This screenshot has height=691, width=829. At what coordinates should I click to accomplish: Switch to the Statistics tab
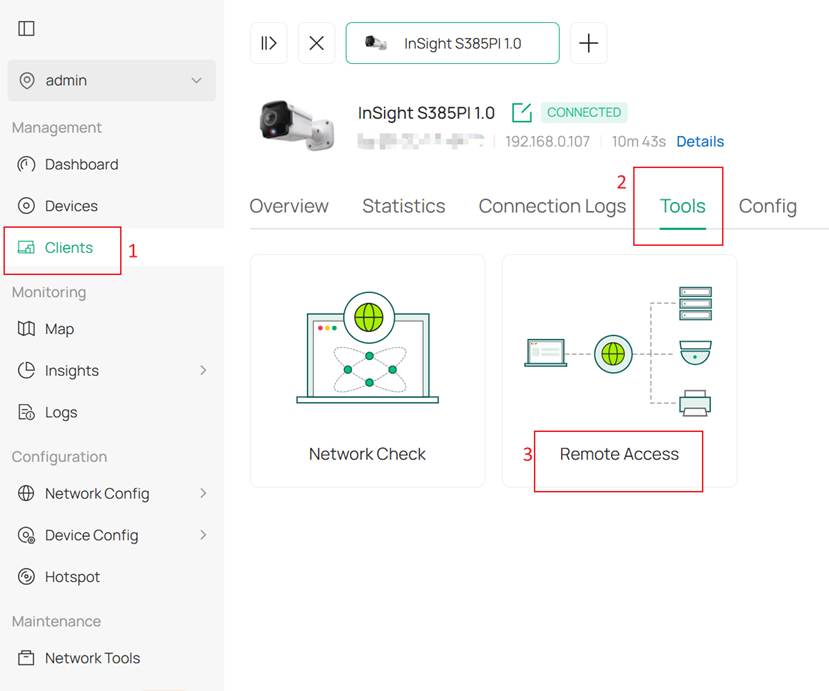(403, 206)
